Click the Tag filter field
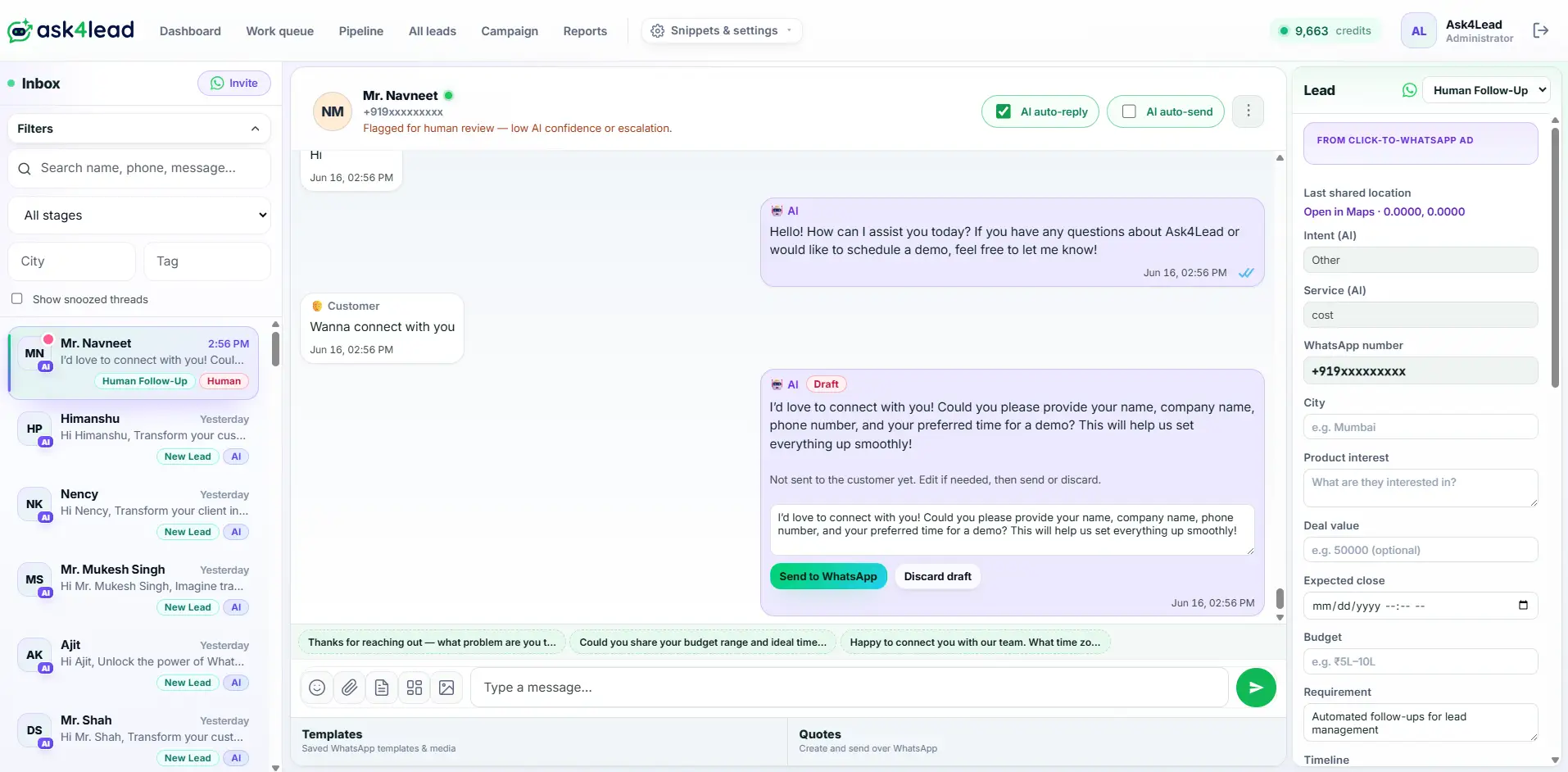The image size is (1568, 772). click(x=207, y=261)
